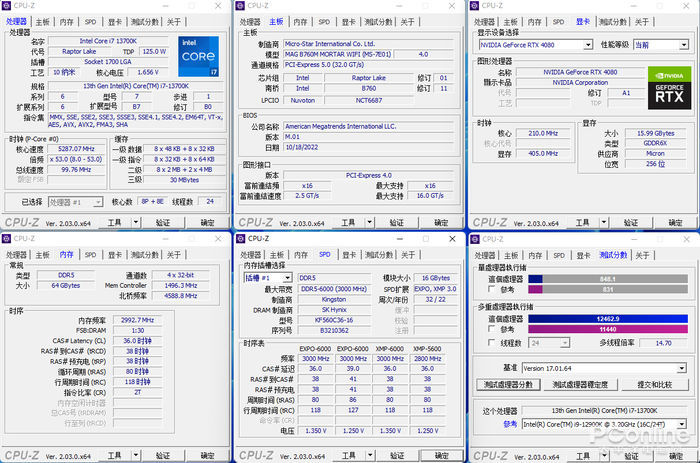Open the NVIDIA GeForce RTX 4080 device dropdown
This screenshot has height=463, width=700.
pos(536,45)
